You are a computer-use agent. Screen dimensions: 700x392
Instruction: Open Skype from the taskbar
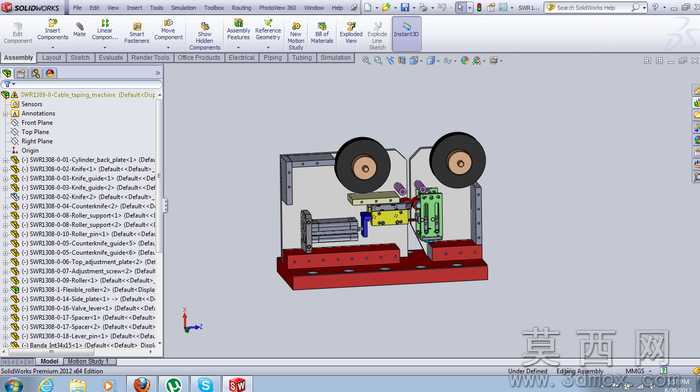click(205, 384)
